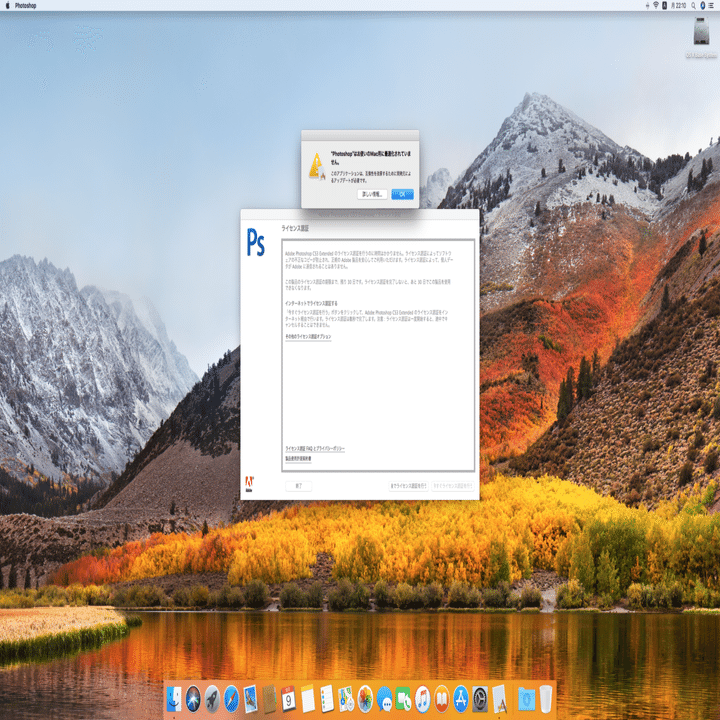Click the eject icon in menu bar
This screenshot has width=720, height=720.
coord(647,6)
